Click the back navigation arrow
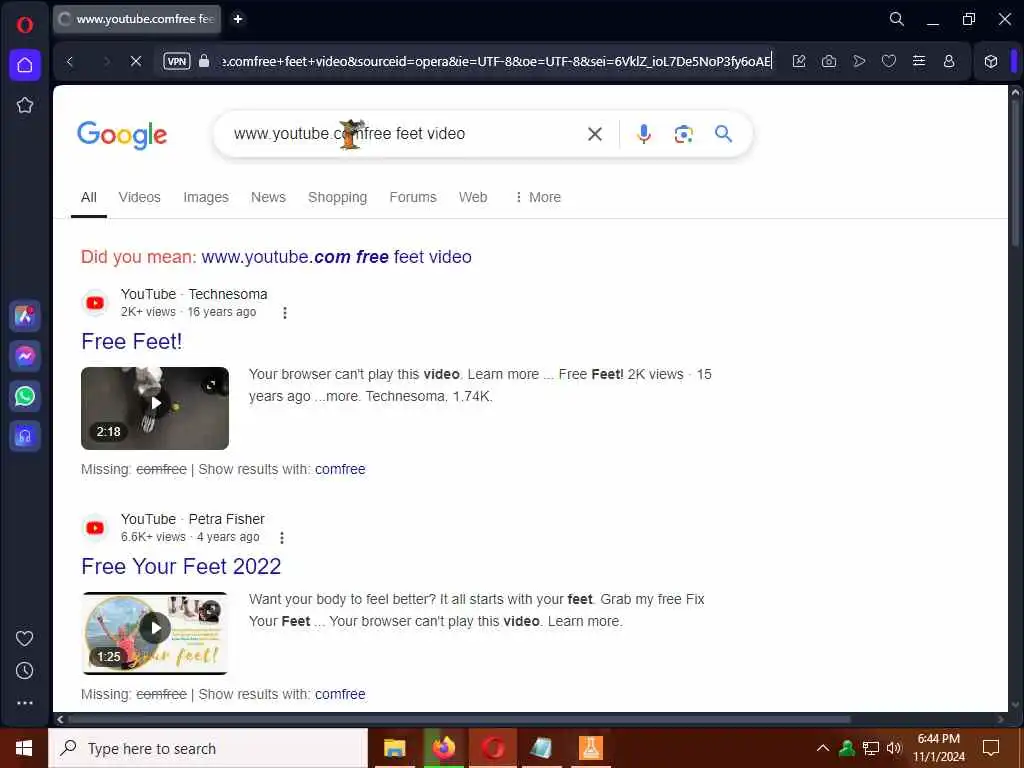 (x=70, y=61)
